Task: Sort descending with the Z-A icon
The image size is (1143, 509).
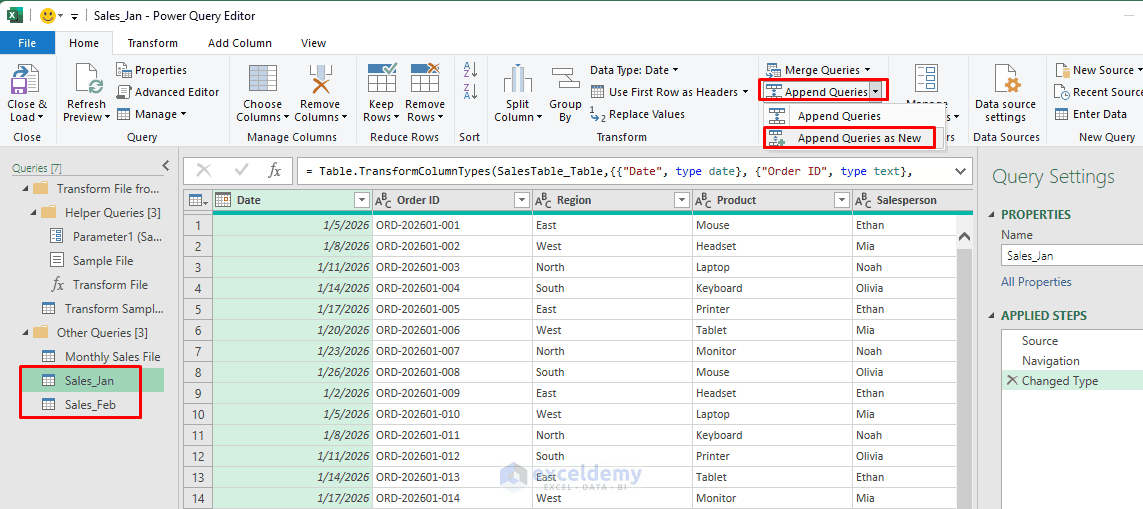Action: pos(470,92)
